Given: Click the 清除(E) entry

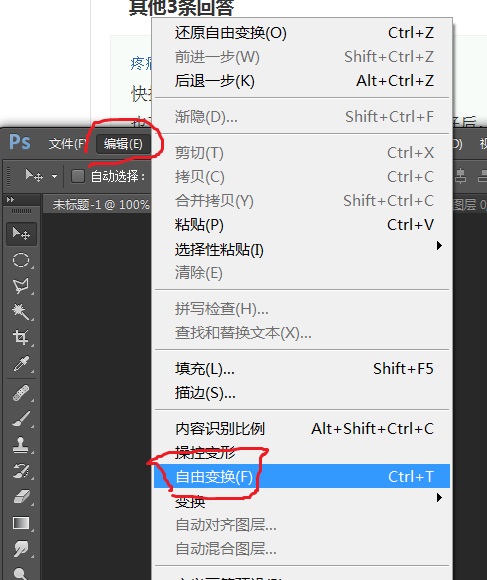Looking at the screenshot, I should 302,273.
